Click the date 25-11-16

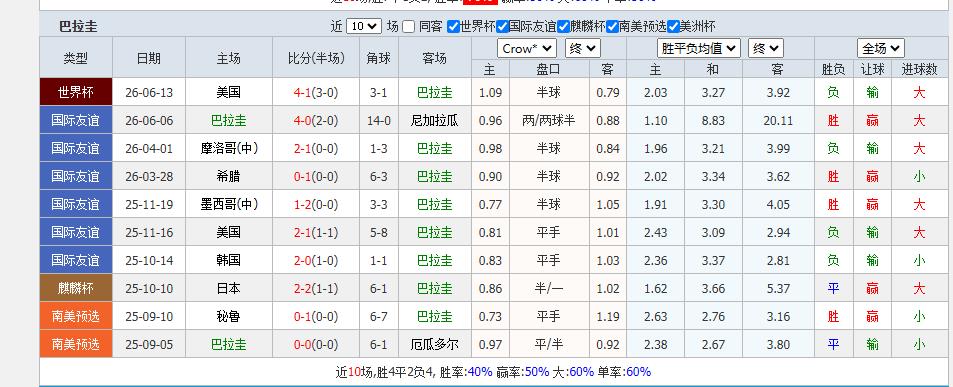tap(149, 233)
